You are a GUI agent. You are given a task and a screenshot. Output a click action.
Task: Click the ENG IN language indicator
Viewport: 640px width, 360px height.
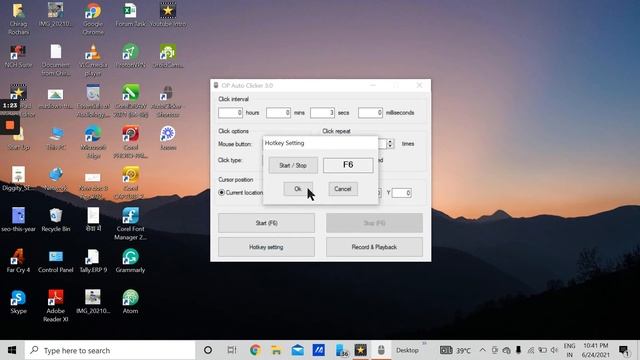coord(569,350)
